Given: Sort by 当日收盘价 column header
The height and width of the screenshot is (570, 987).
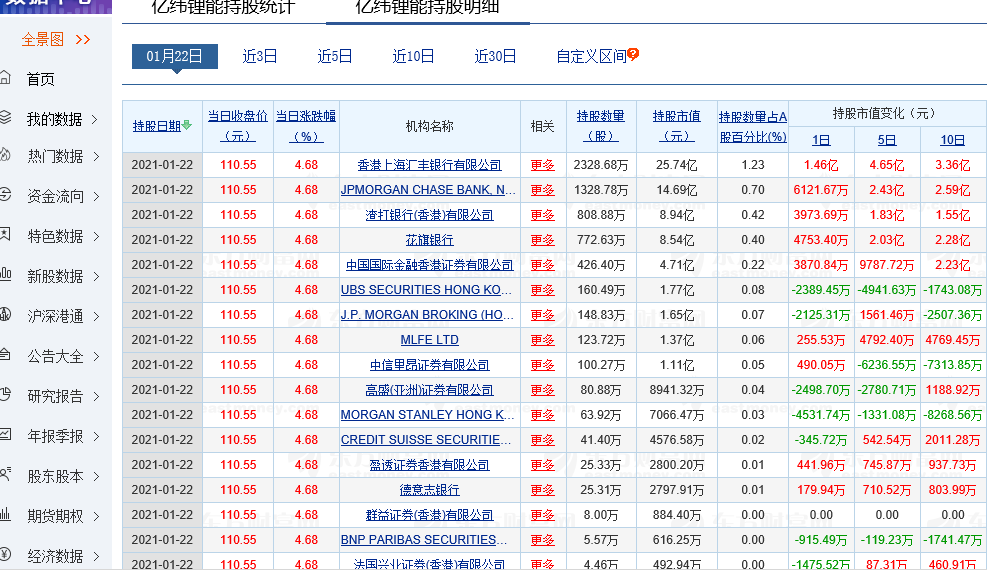Looking at the screenshot, I should pos(238,126).
